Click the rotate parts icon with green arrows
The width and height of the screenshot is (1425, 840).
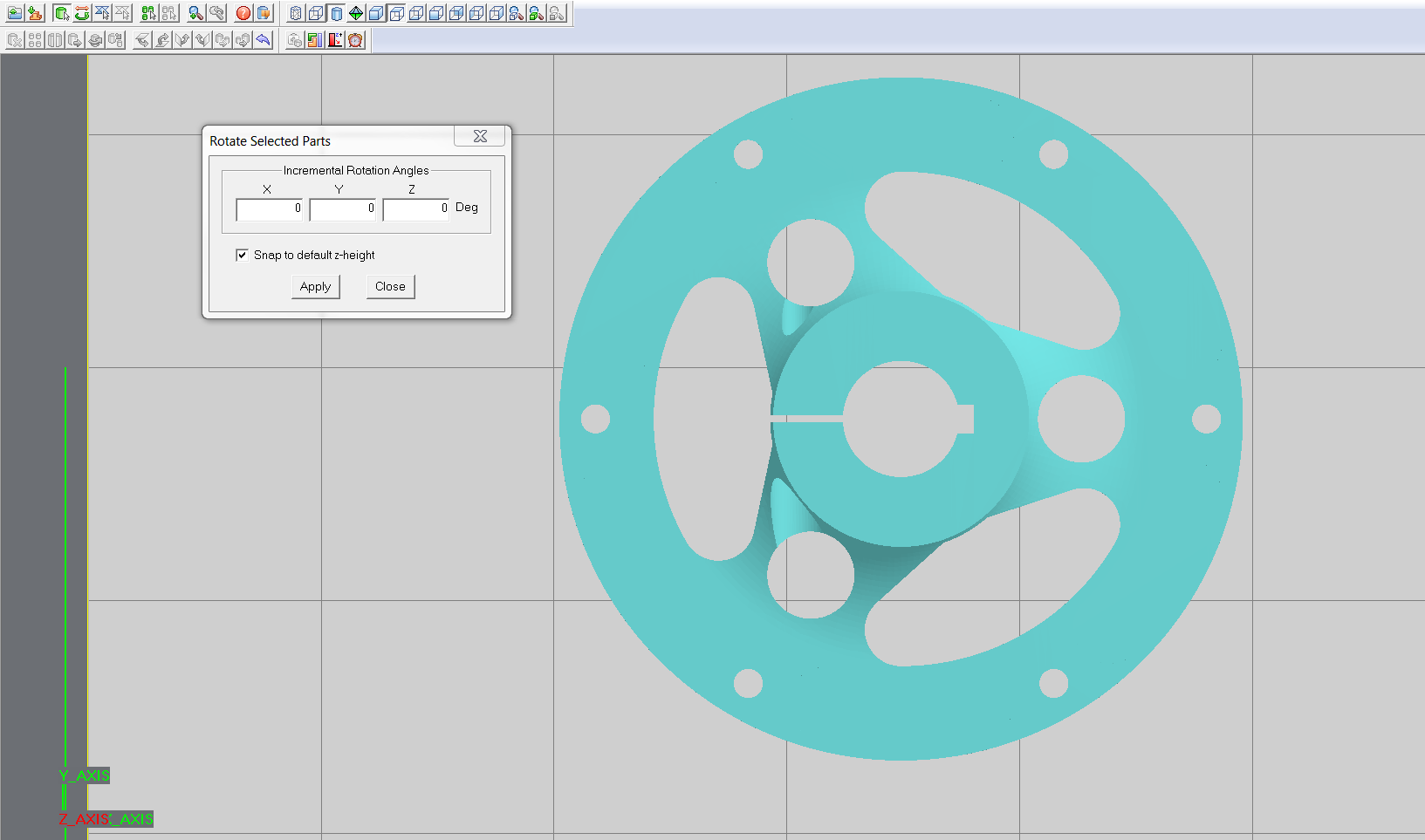click(x=82, y=13)
